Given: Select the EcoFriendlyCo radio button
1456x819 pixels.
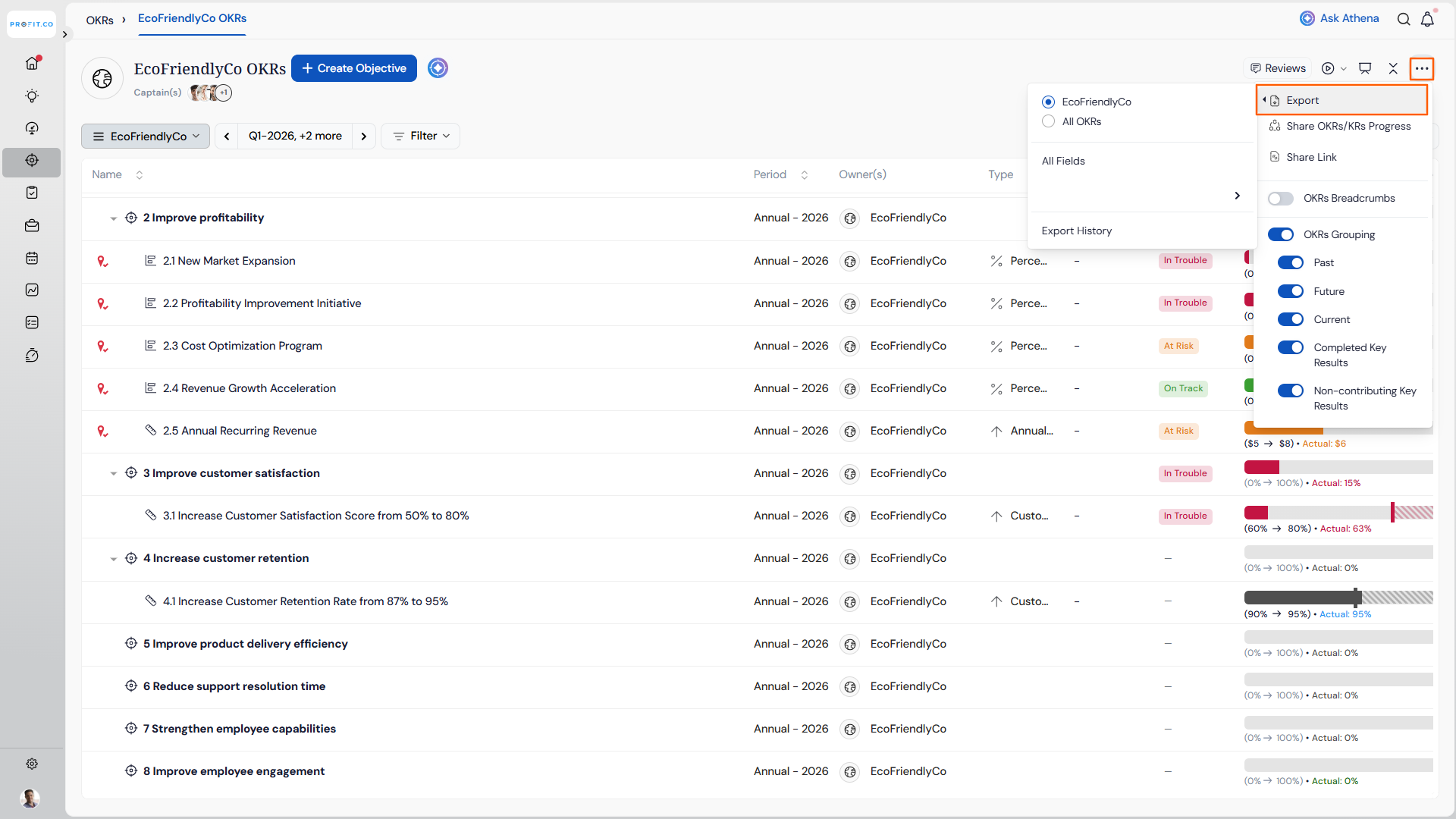Looking at the screenshot, I should (x=1048, y=102).
